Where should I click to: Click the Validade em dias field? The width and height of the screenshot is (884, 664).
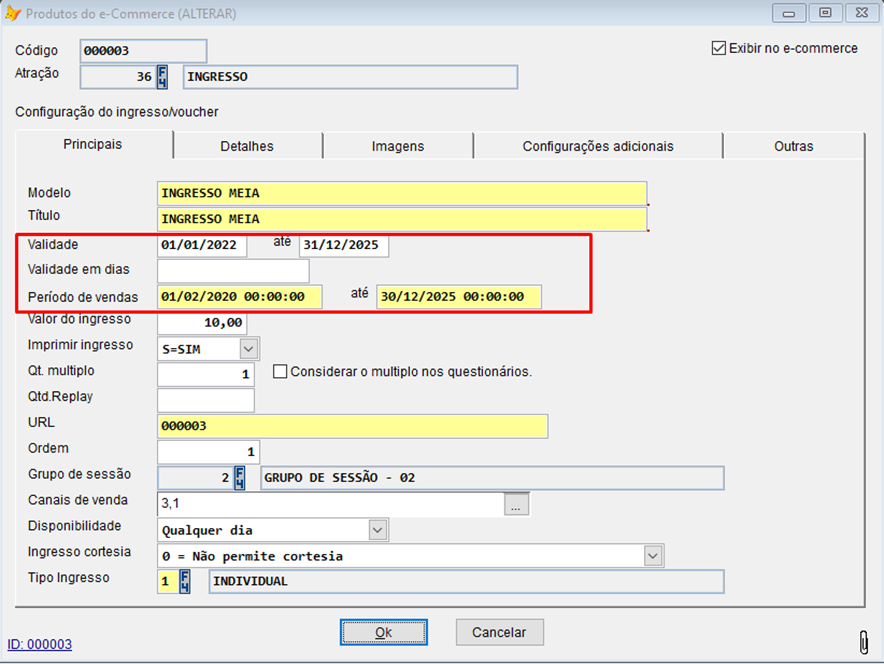[x=233, y=271]
